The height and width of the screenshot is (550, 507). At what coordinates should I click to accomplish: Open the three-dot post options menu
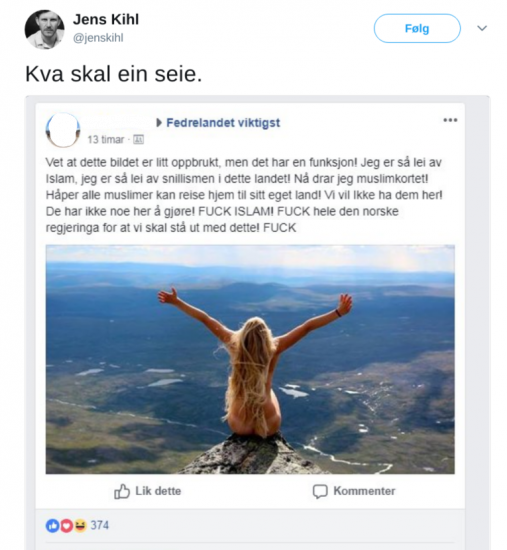tap(450, 120)
